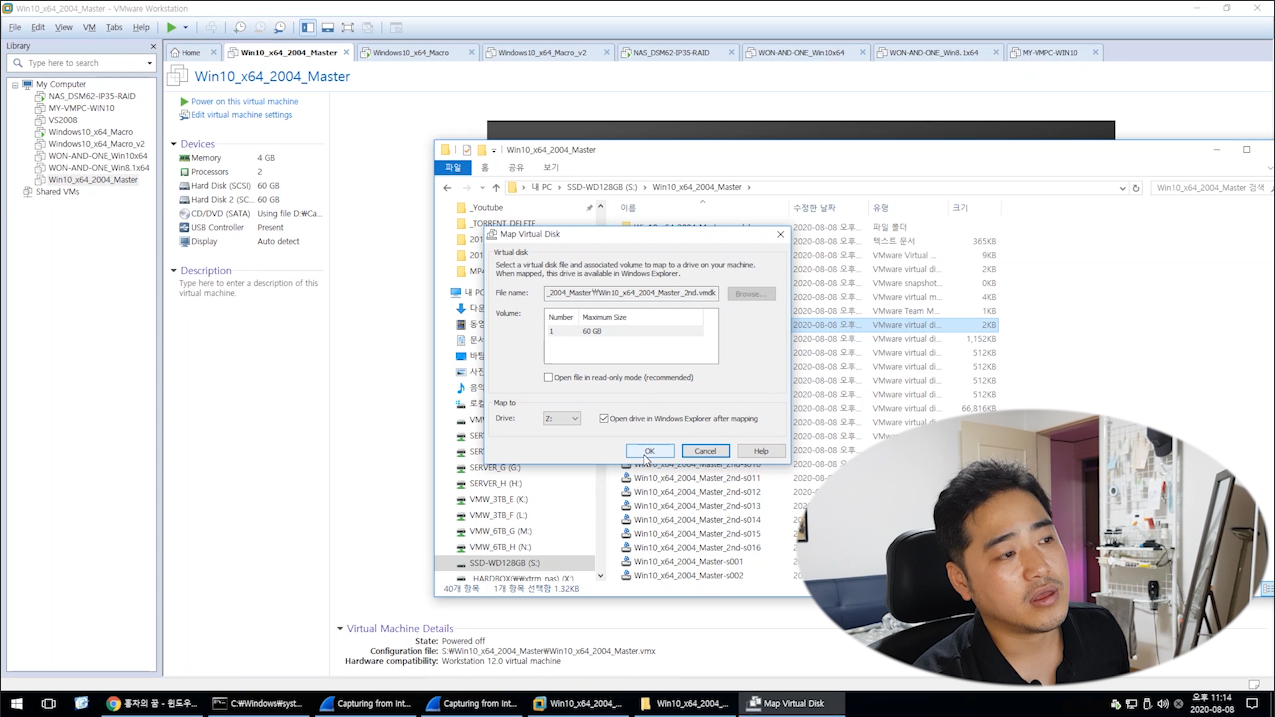Collapse the Description section
This screenshot has height=717, width=1275.
click(174, 270)
